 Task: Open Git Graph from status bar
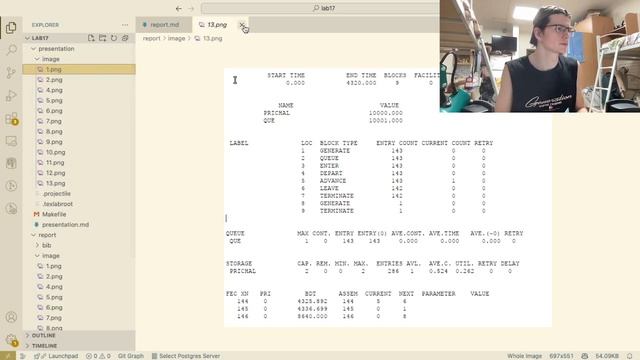coord(131,356)
